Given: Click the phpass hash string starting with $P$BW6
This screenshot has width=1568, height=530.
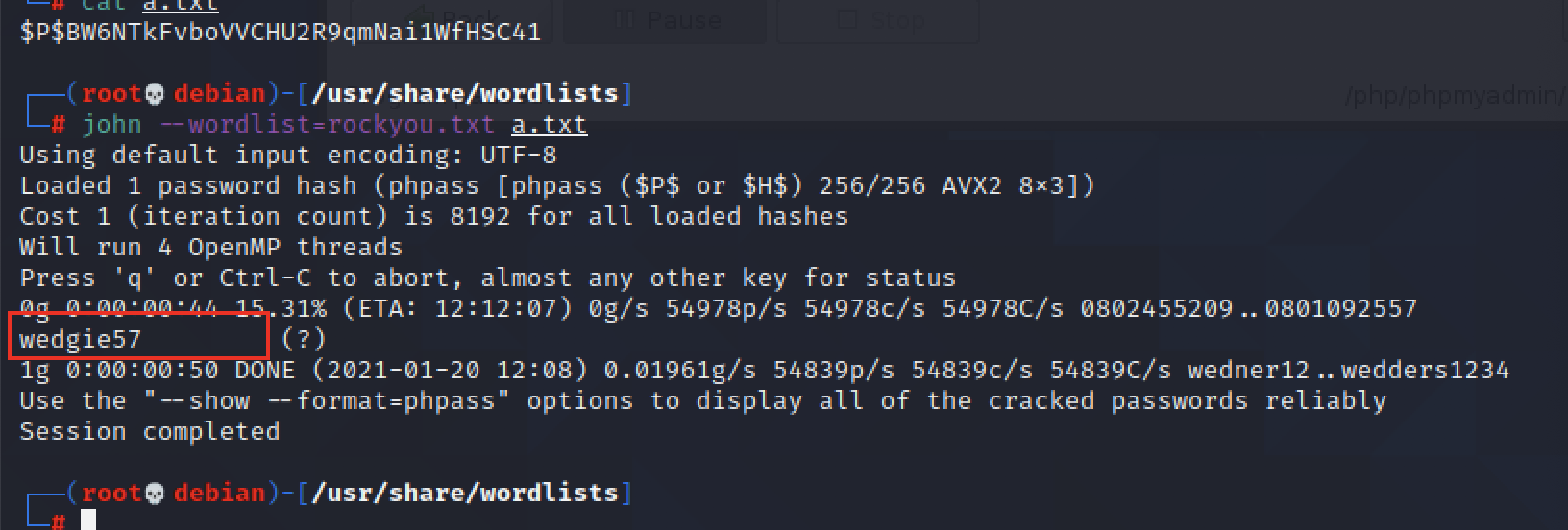Looking at the screenshot, I should tap(281, 33).
